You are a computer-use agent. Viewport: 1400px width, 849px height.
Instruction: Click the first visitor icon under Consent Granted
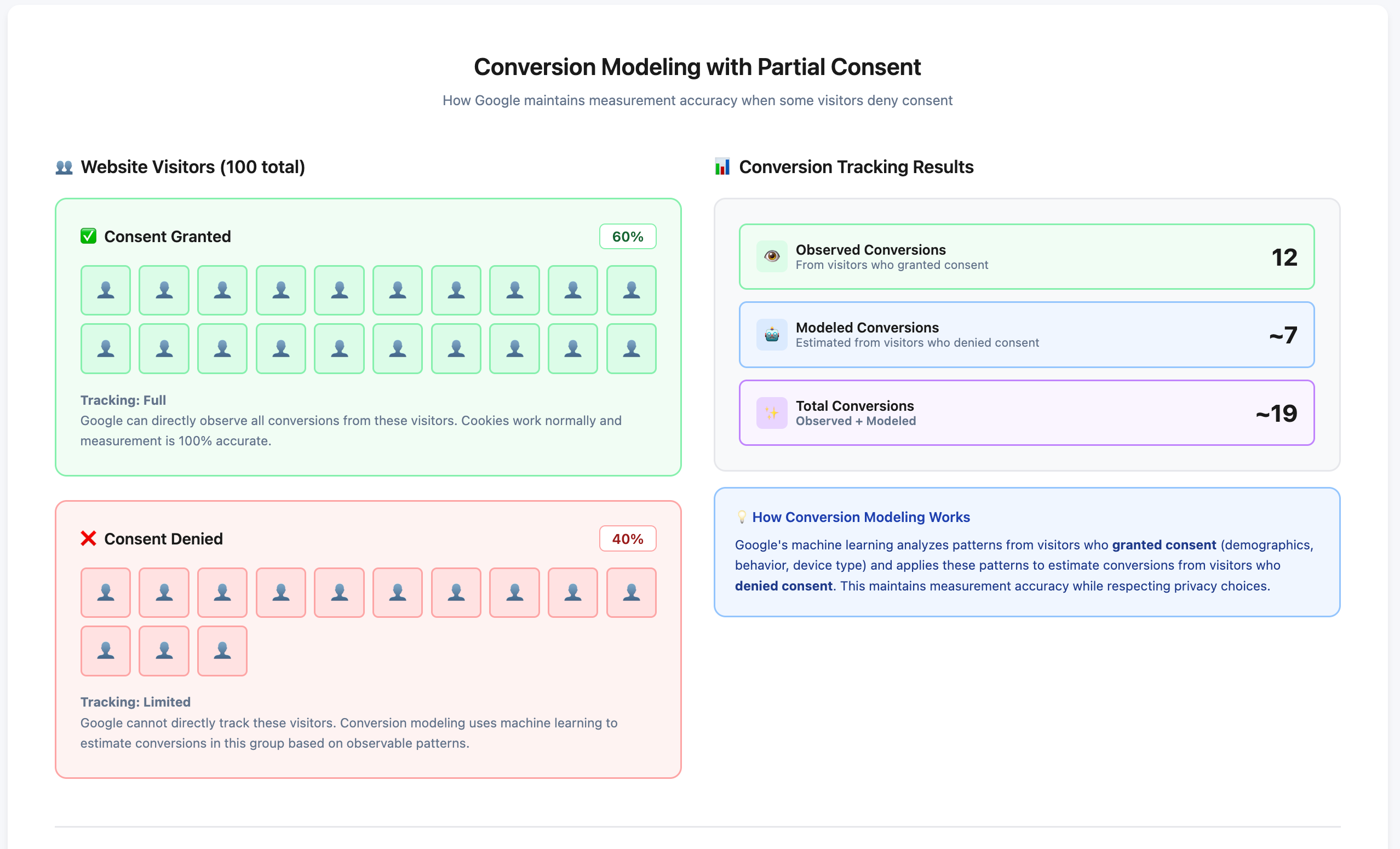click(106, 290)
